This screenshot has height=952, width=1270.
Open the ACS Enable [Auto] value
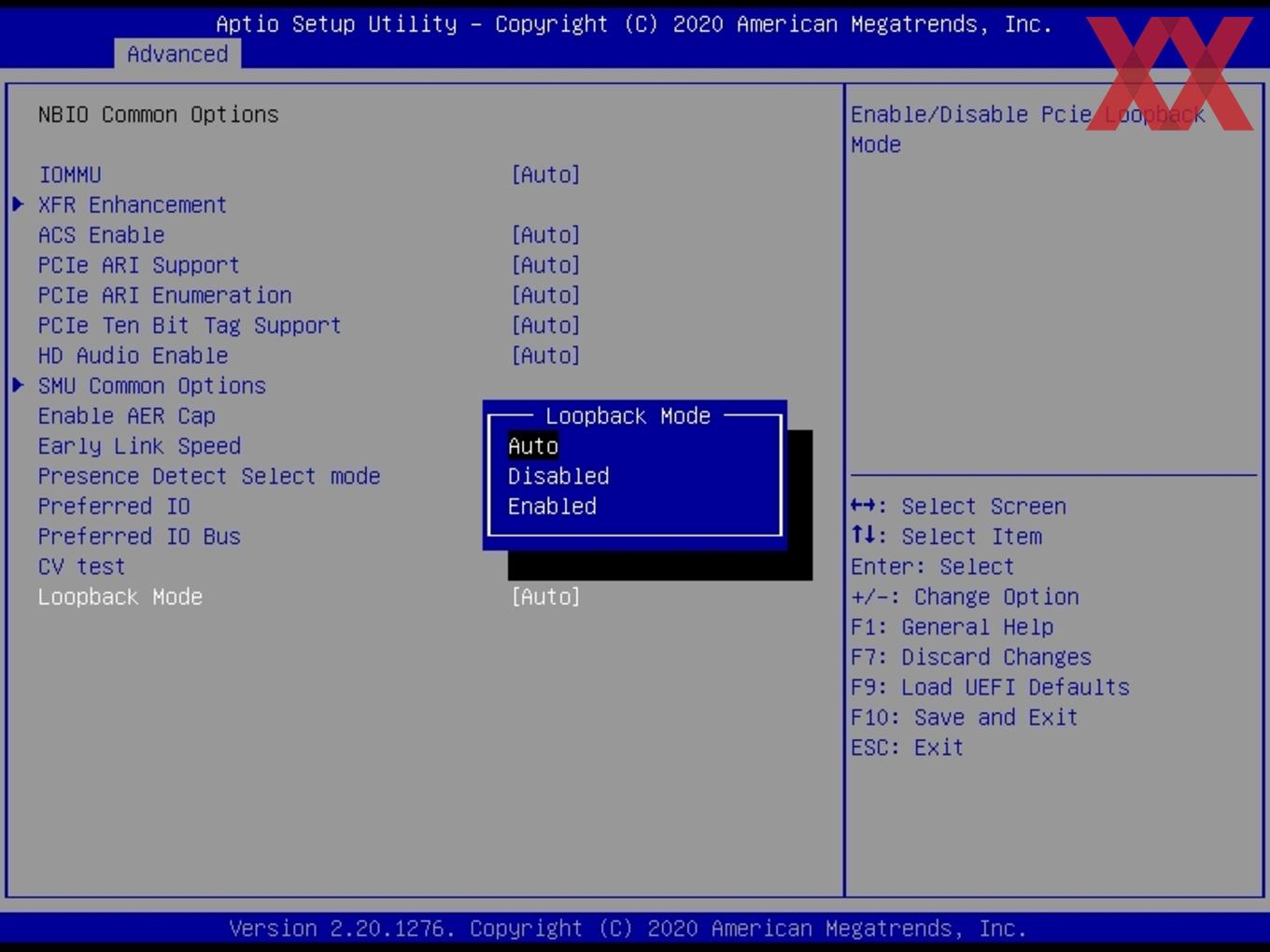pos(546,234)
